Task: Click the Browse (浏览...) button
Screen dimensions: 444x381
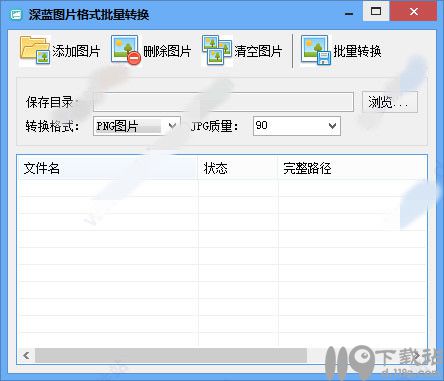Action: (x=390, y=102)
